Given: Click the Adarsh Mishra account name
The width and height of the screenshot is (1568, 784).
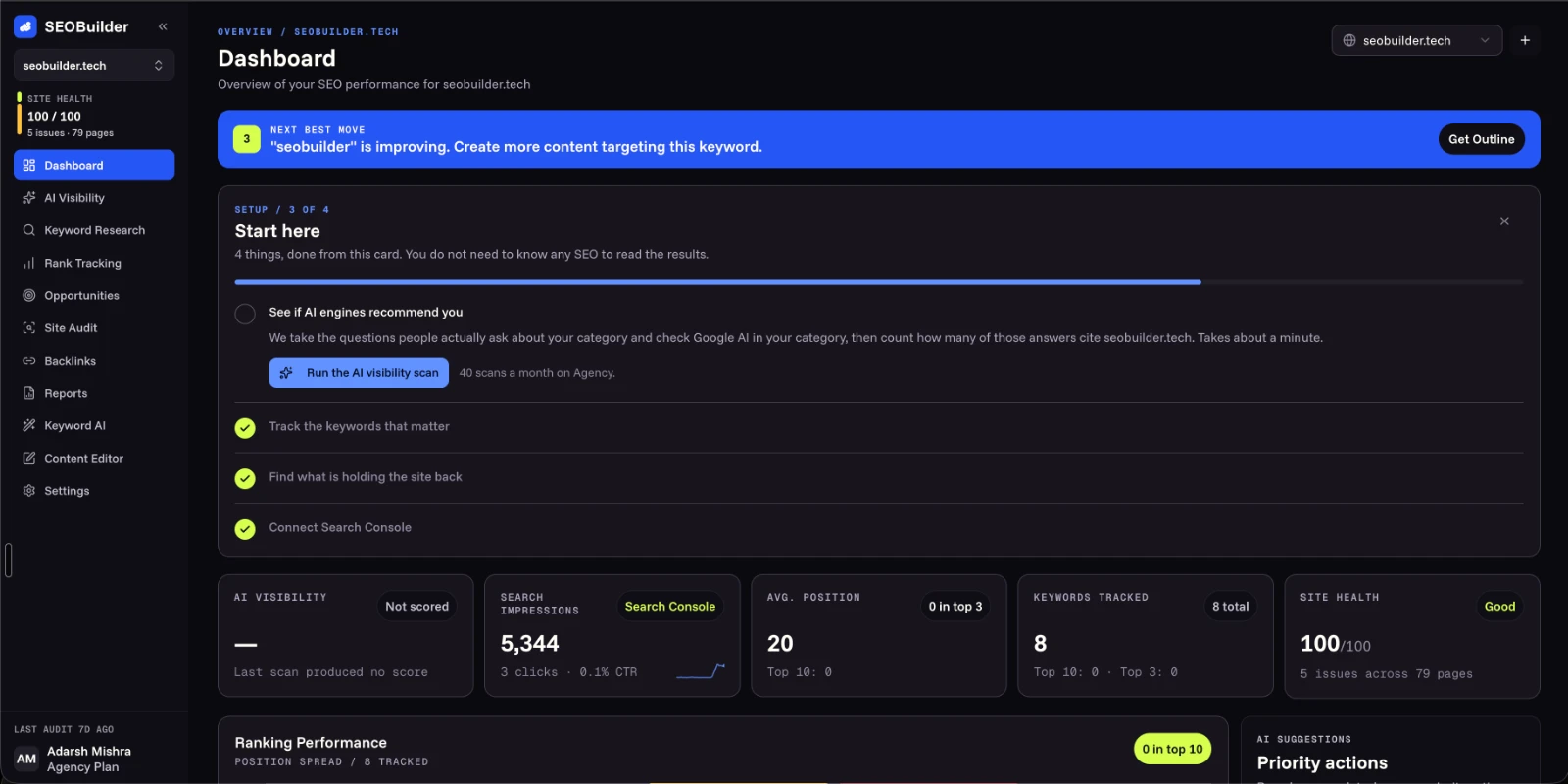Looking at the screenshot, I should pos(89,751).
